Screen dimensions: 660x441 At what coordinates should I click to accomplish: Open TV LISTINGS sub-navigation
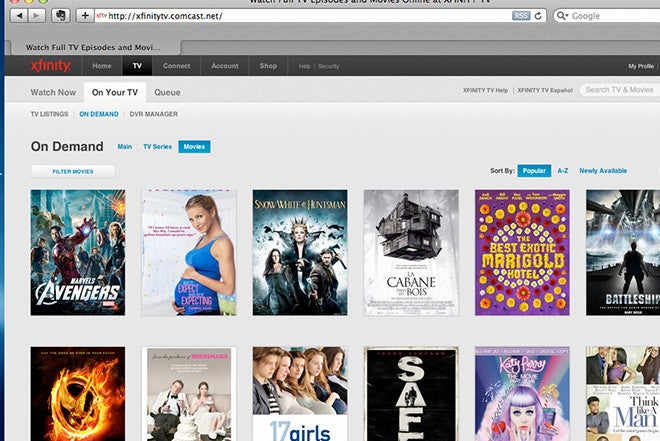[49, 114]
